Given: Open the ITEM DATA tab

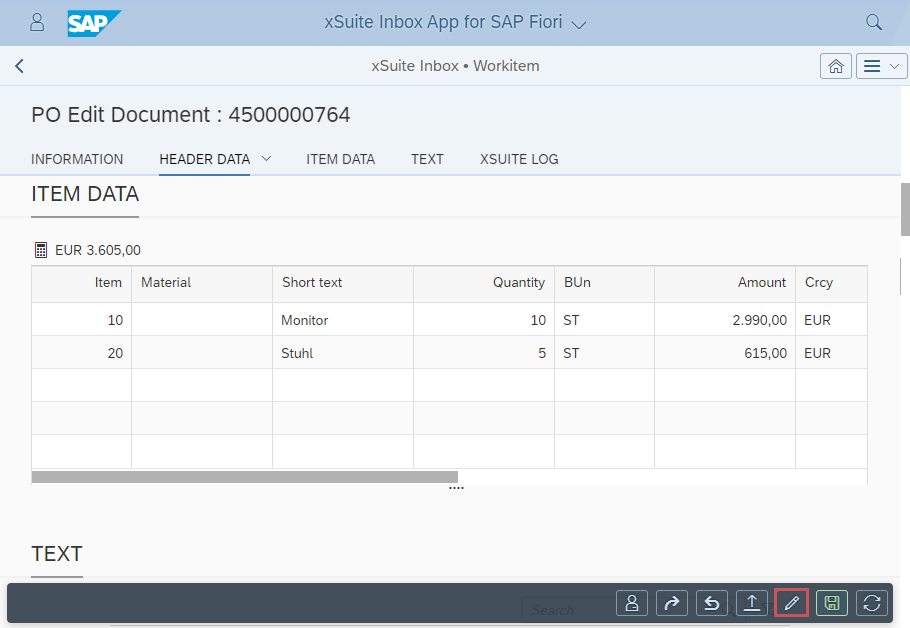Looking at the screenshot, I should 340,159.
